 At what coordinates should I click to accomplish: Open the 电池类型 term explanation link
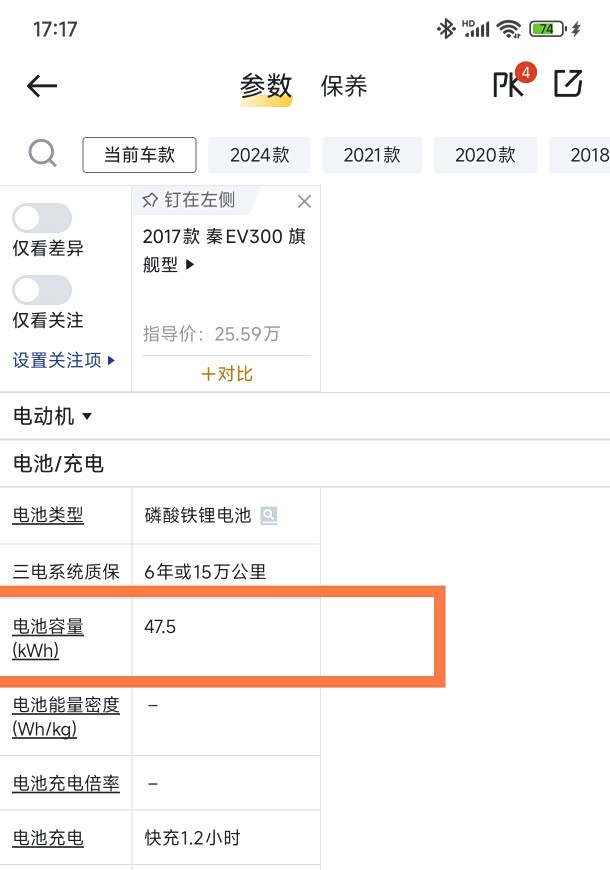point(48,516)
